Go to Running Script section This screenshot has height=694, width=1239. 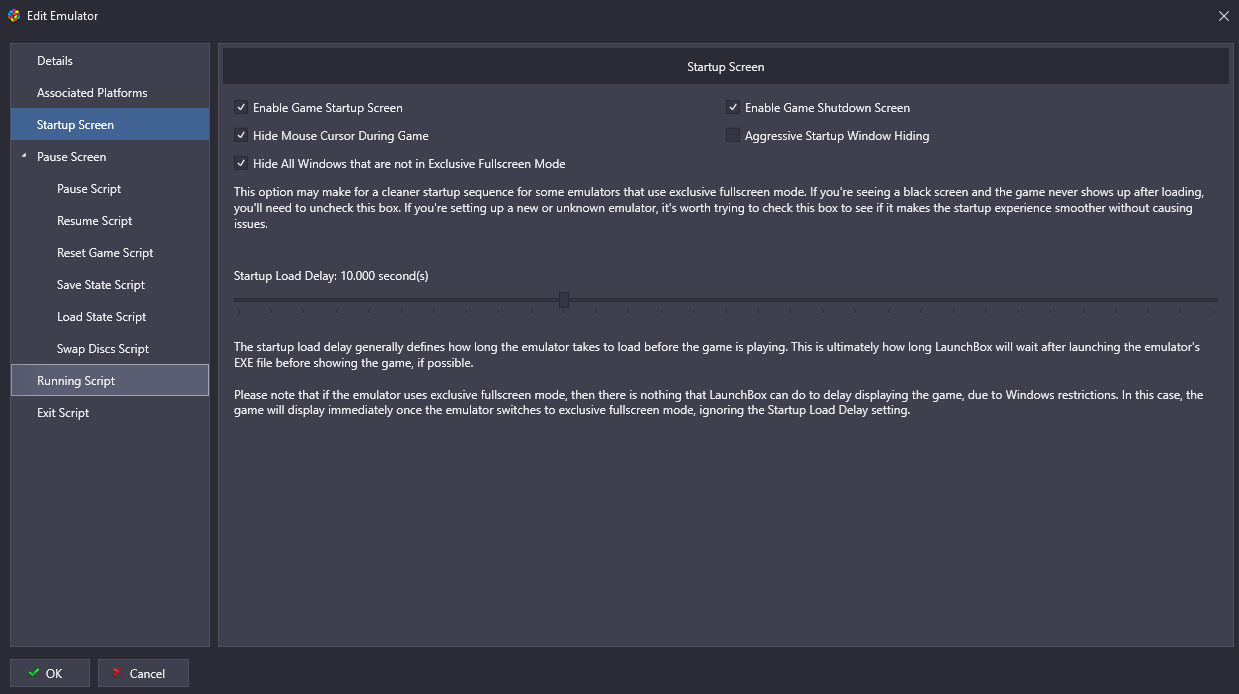110,381
